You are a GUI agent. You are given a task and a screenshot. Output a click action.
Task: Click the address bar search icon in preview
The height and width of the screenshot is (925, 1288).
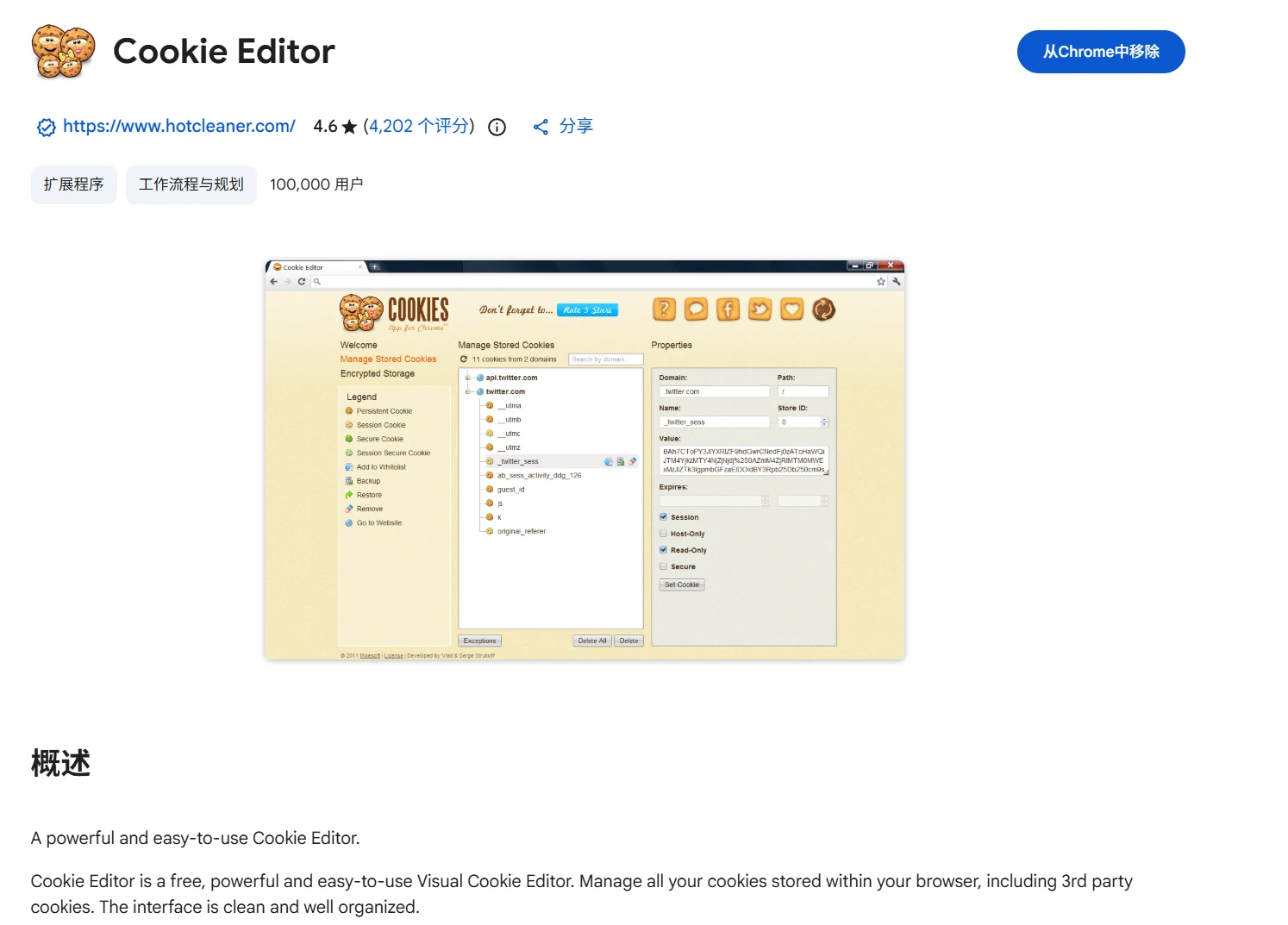tap(317, 282)
